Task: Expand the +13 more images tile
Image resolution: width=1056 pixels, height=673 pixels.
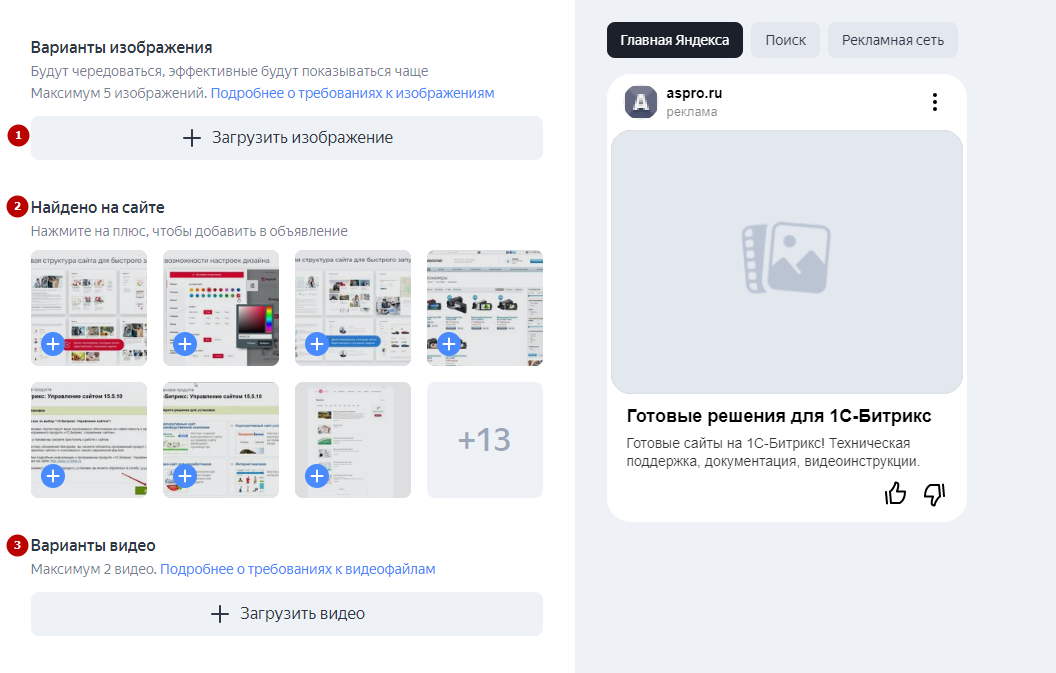Action: 484,440
